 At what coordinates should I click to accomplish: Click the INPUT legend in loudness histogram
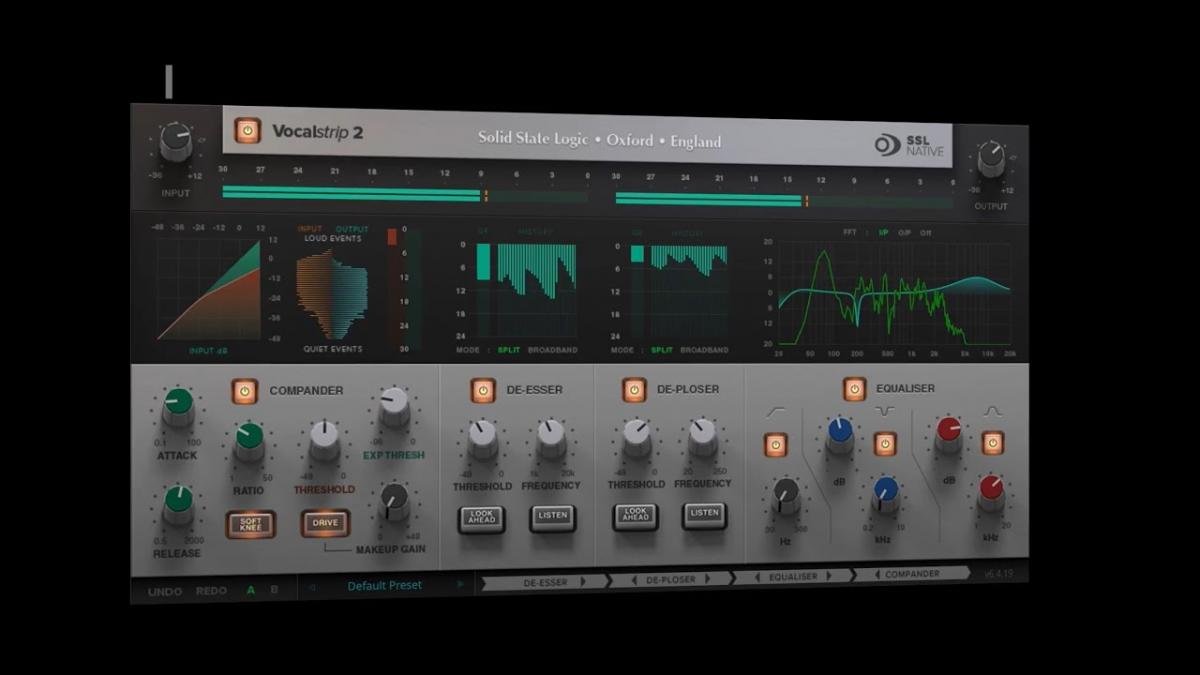310,230
